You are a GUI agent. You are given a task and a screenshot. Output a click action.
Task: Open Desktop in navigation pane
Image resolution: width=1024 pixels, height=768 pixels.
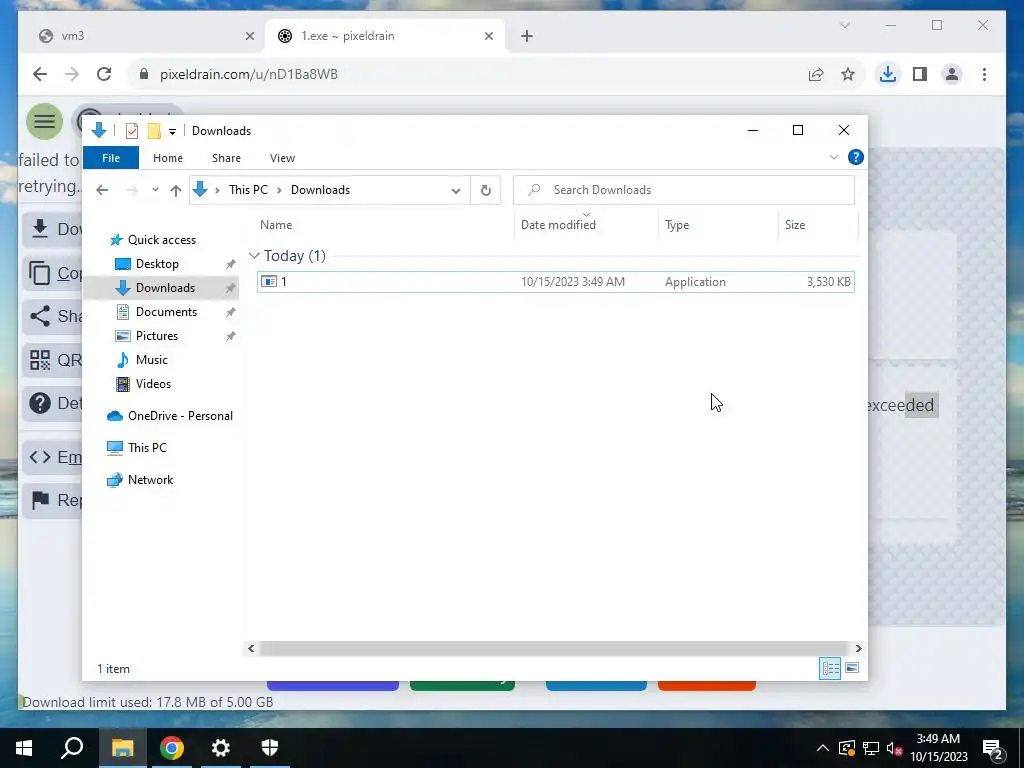157,264
